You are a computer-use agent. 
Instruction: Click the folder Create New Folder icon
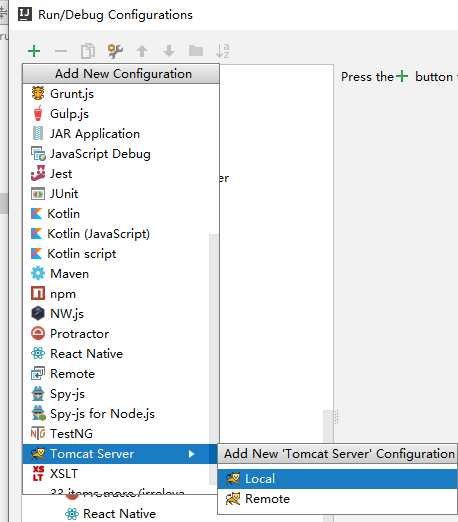point(196,51)
